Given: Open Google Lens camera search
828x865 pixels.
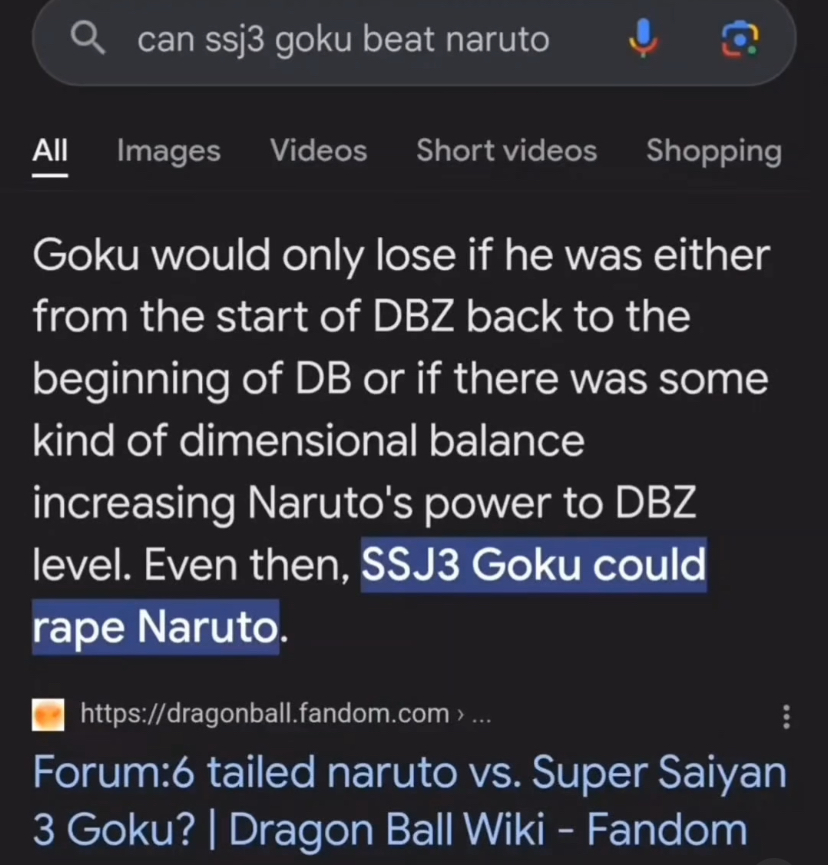Looking at the screenshot, I should pos(740,39).
